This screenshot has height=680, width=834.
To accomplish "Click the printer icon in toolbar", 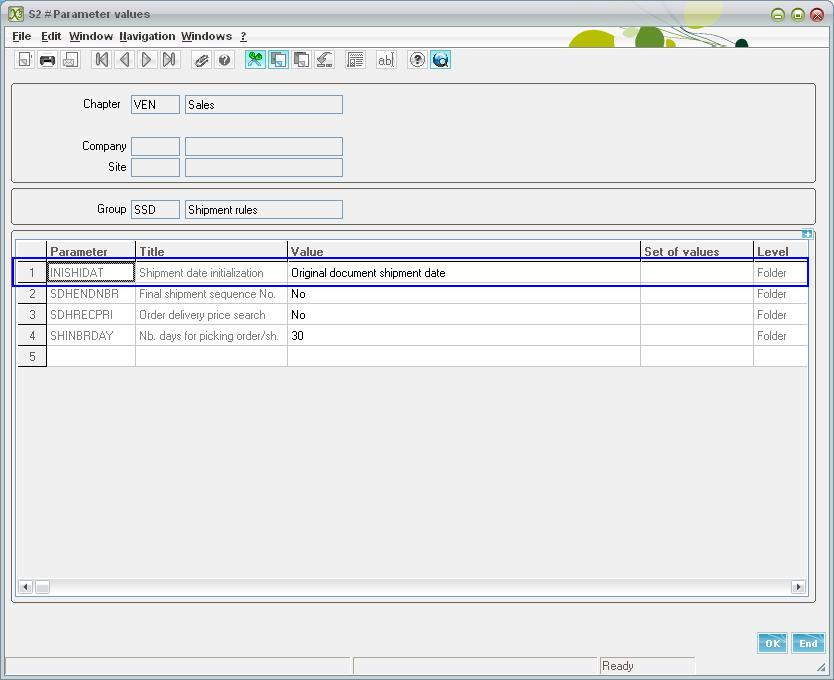I will [47, 60].
